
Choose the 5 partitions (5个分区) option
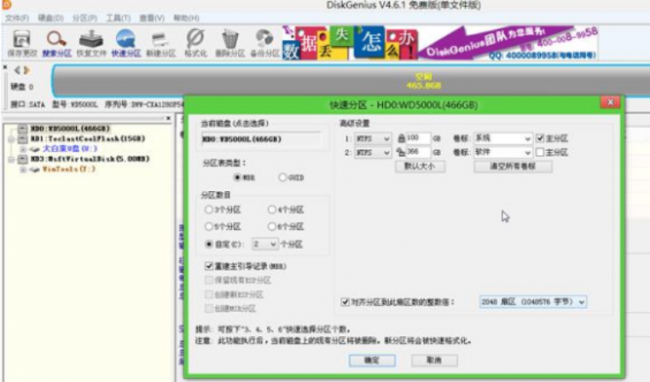click(209, 227)
